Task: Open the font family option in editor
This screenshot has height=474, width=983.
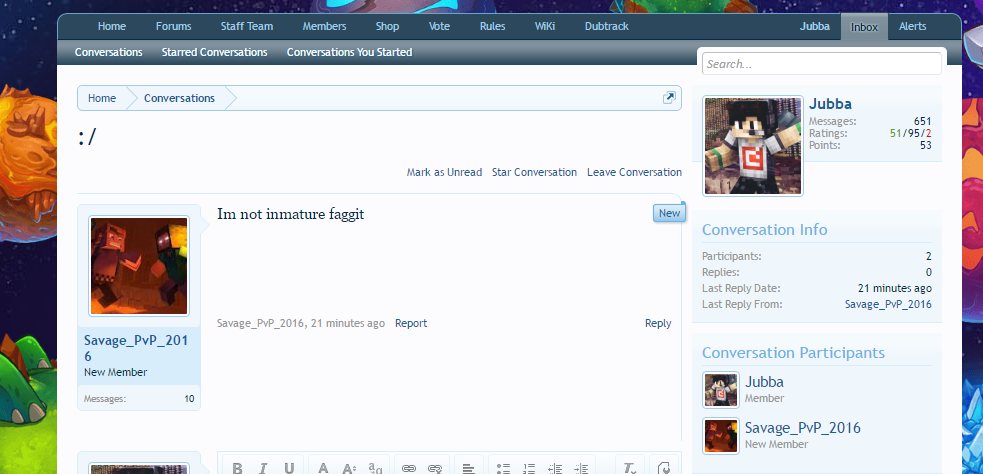Action: click(375, 467)
